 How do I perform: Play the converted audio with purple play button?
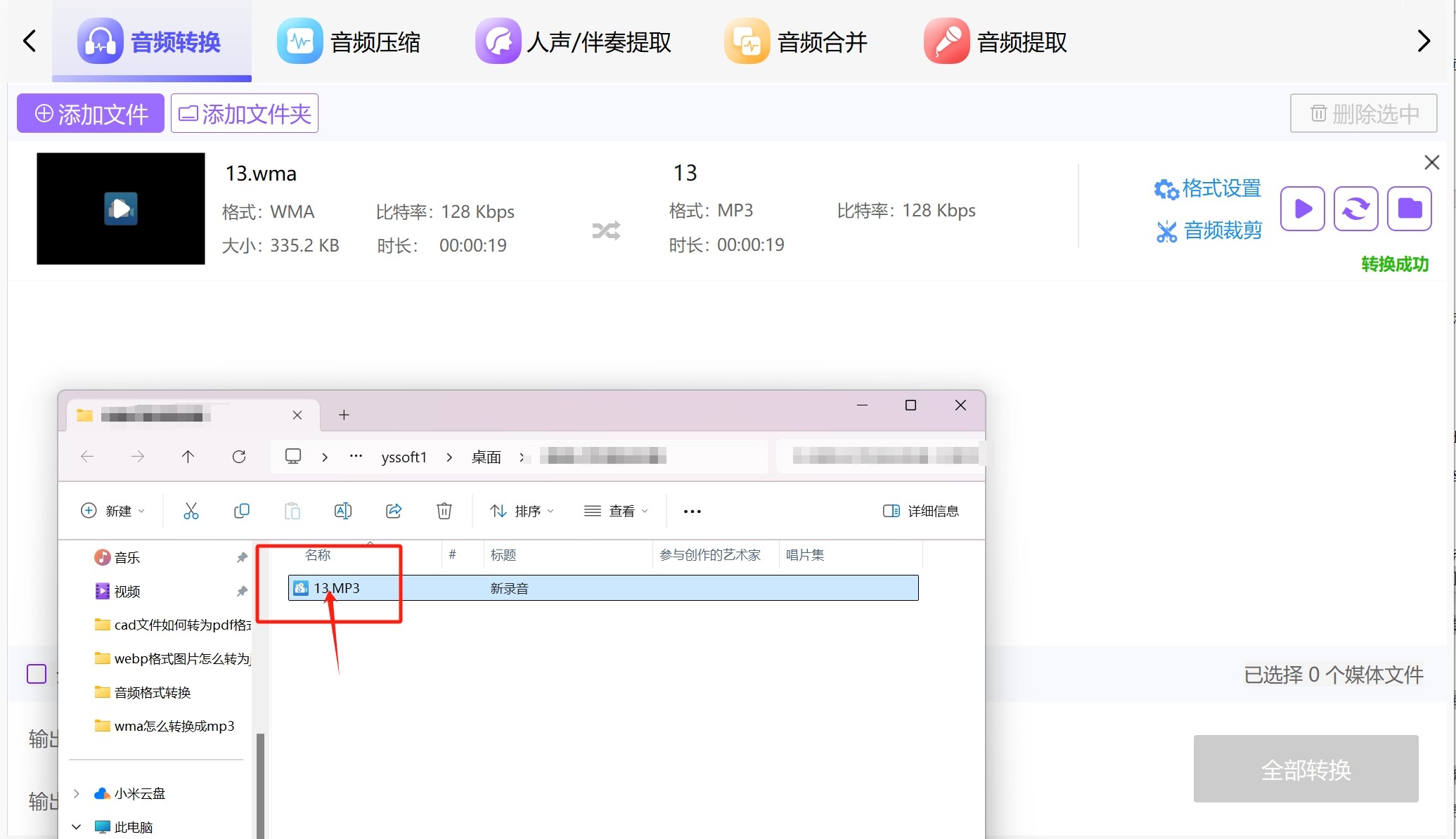pyautogui.click(x=1302, y=209)
